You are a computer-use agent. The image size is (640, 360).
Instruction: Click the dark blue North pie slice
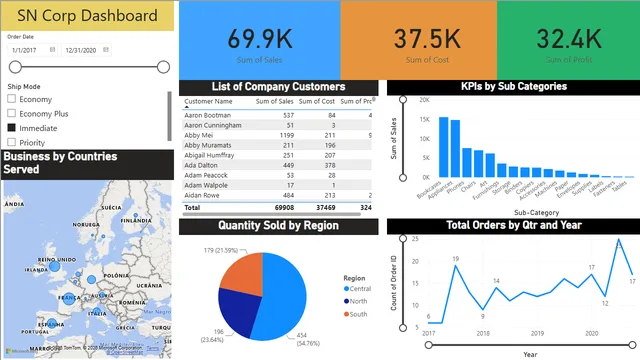tap(239, 312)
